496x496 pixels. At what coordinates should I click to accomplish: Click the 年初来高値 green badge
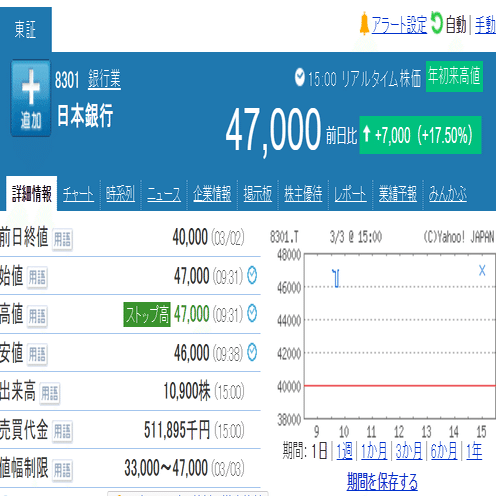[454, 76]
